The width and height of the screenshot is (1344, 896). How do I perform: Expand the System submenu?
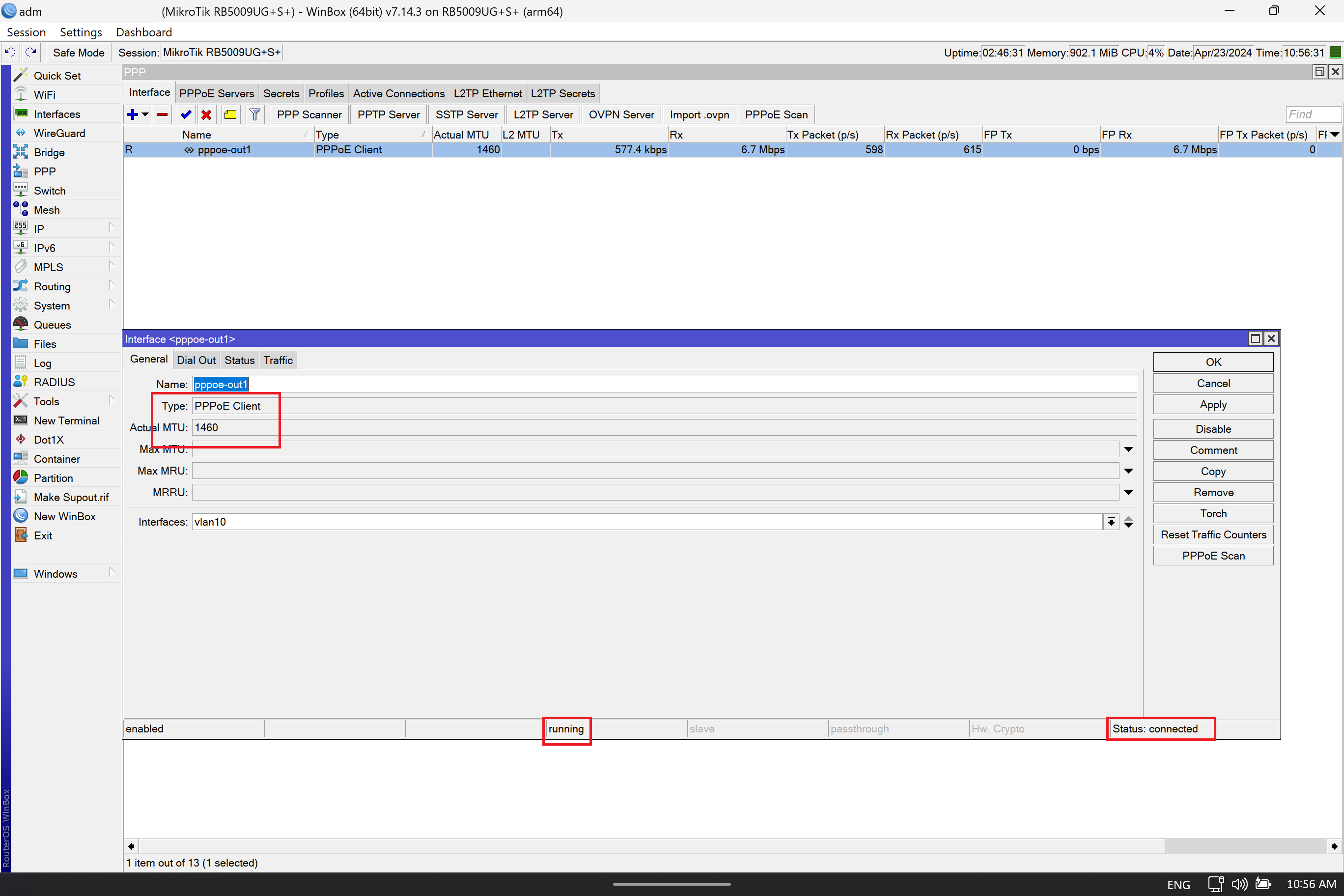(x=112, y=304)
